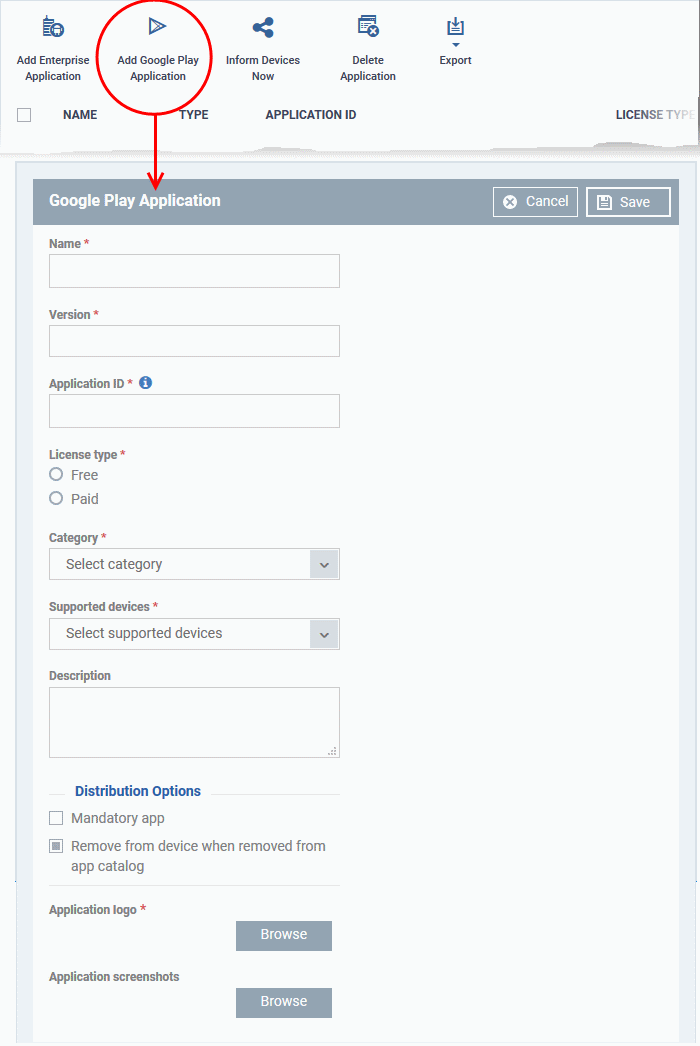The width and height of the screenshot is (700, 1046).
Task: Click inside the Version input field
Action: pyautogui.click(x=194, y=341)
